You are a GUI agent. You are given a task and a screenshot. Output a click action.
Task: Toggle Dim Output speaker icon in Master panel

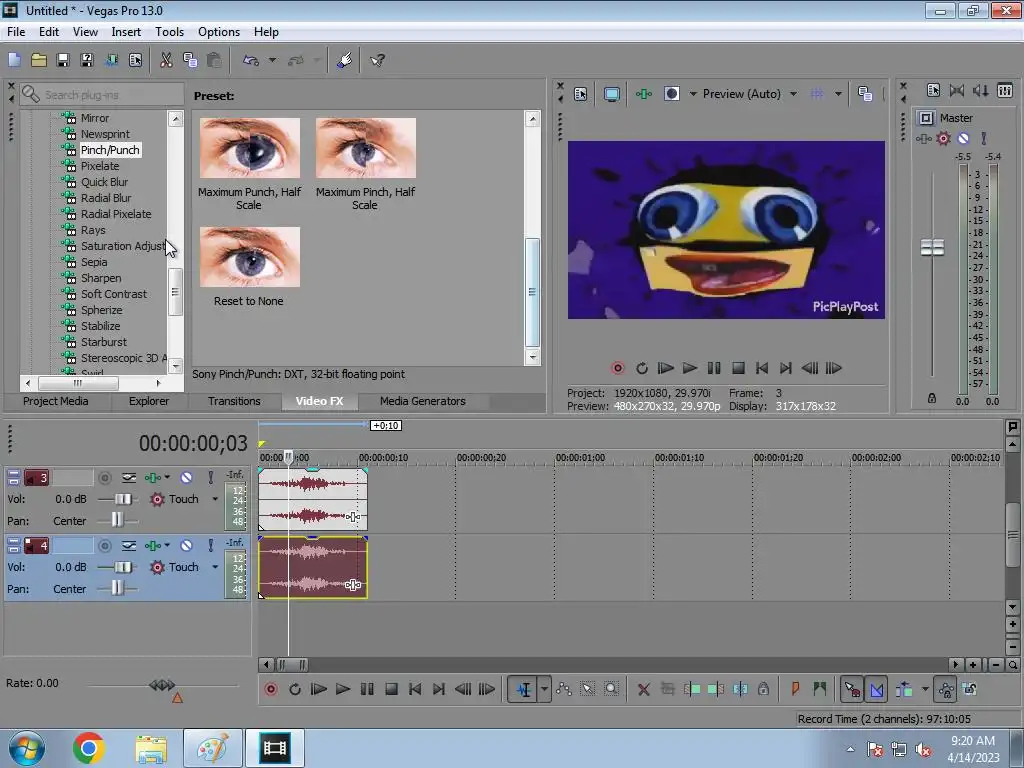point(981,91)
